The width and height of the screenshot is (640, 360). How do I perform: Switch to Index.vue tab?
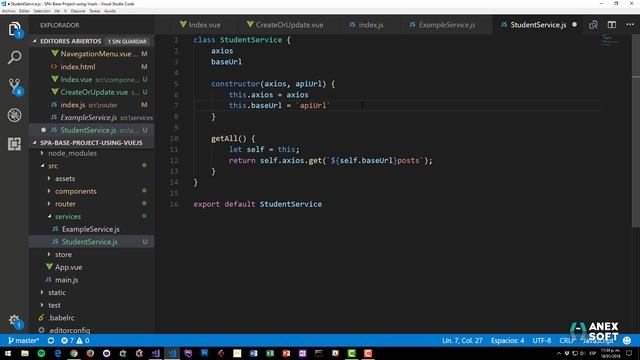(200, 25)
